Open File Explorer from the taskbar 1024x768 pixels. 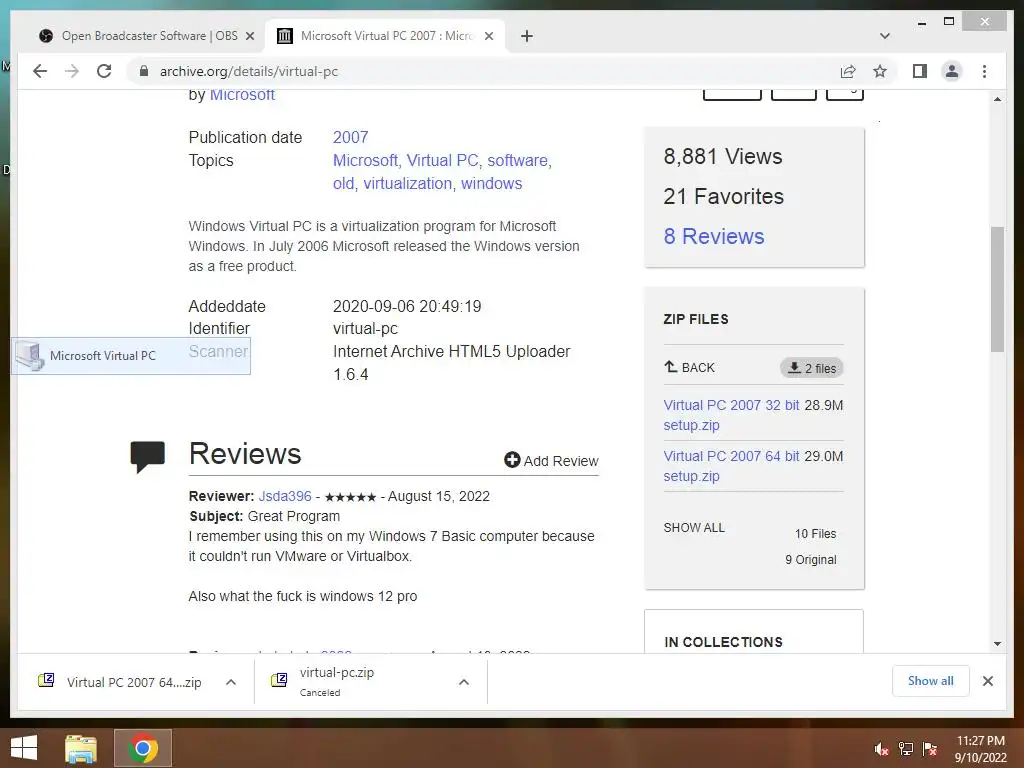tap(80, 748)
